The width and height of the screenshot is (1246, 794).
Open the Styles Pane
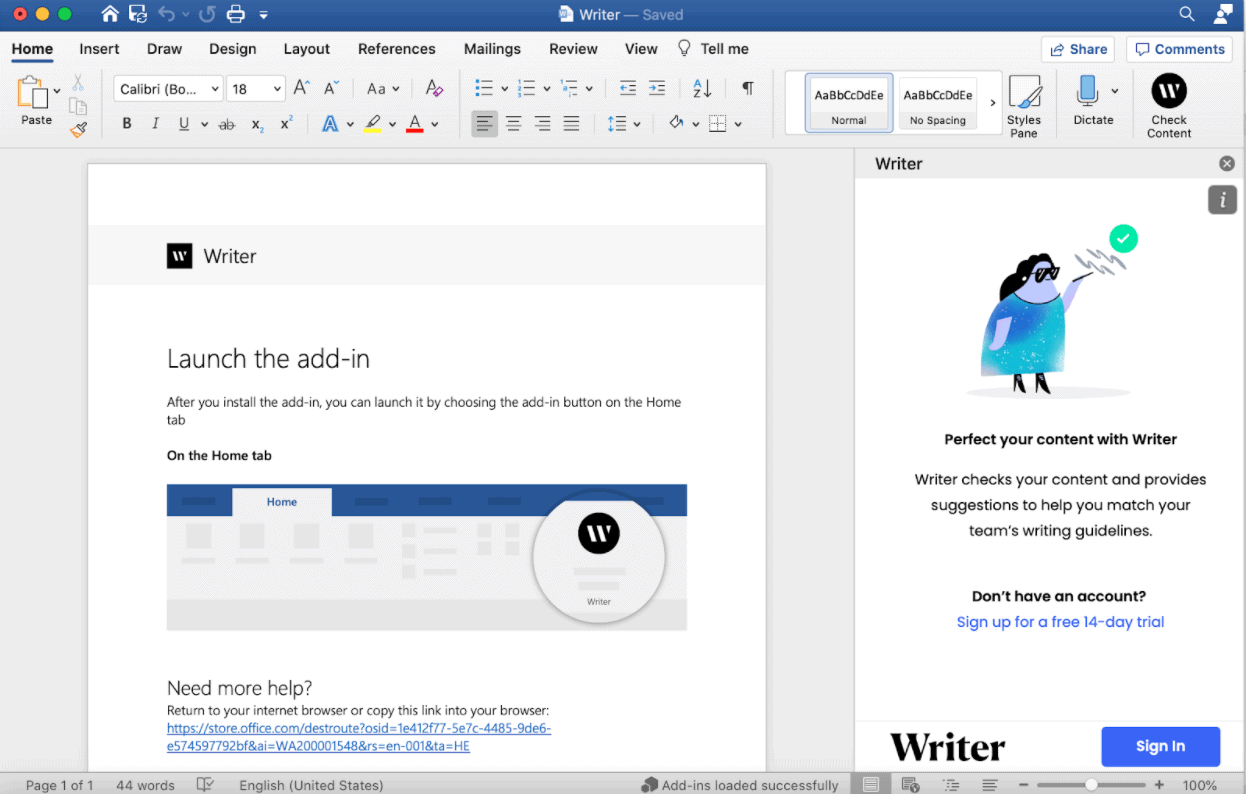point(1024,106)
